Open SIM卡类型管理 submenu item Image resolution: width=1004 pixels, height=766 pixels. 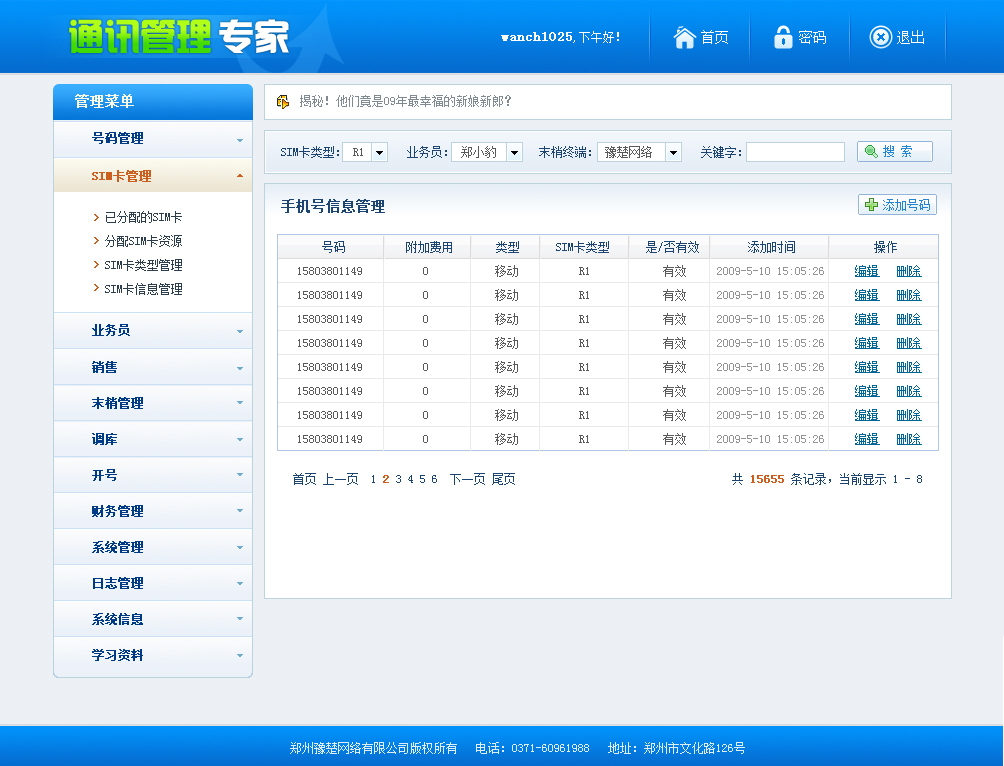pos(143,265)
